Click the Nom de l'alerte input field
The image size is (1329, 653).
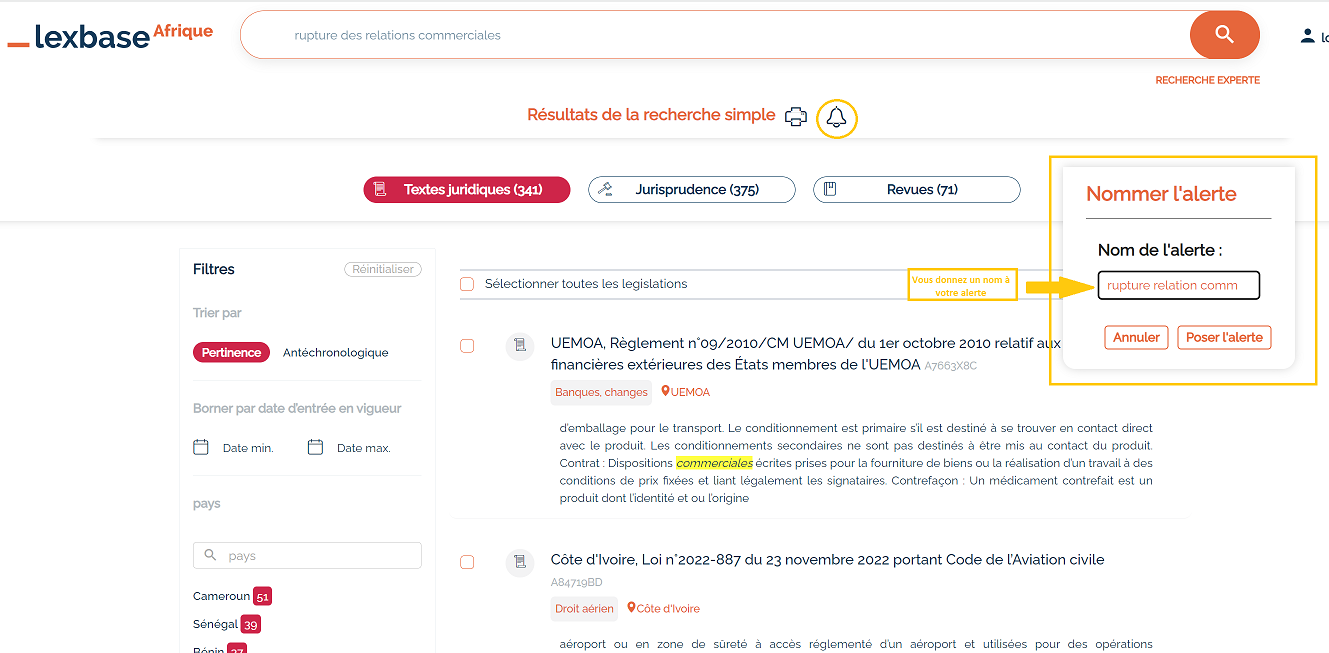click(1178, 286)
